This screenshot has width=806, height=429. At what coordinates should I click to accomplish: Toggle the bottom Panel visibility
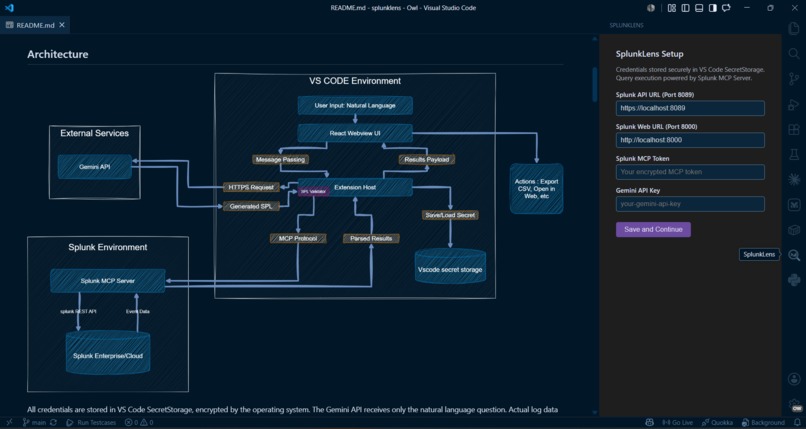[699, 8]
